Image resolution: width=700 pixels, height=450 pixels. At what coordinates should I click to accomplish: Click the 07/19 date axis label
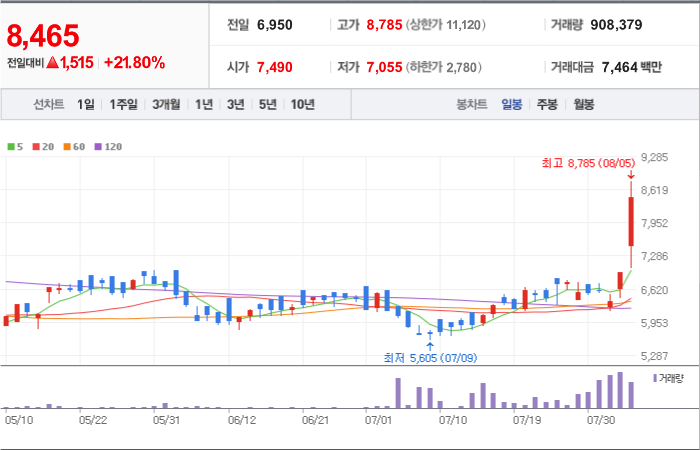tap(527, 421)
